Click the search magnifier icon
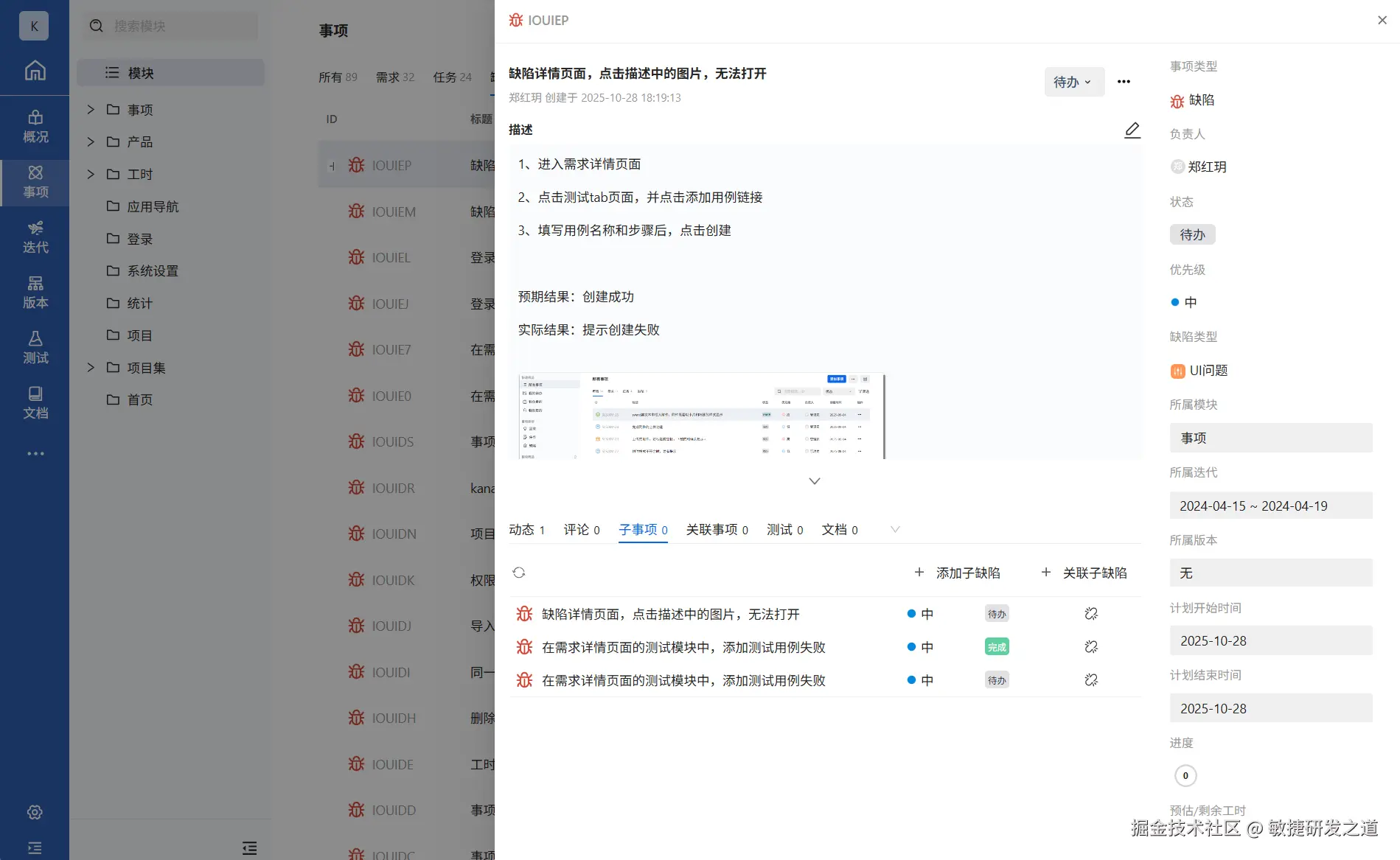Viewport: 1400px width, 860px height. tap(96, 26)
